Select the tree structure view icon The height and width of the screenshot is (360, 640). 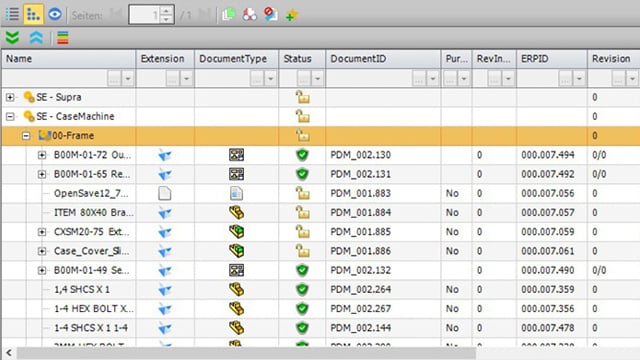(x=33, y=15)
